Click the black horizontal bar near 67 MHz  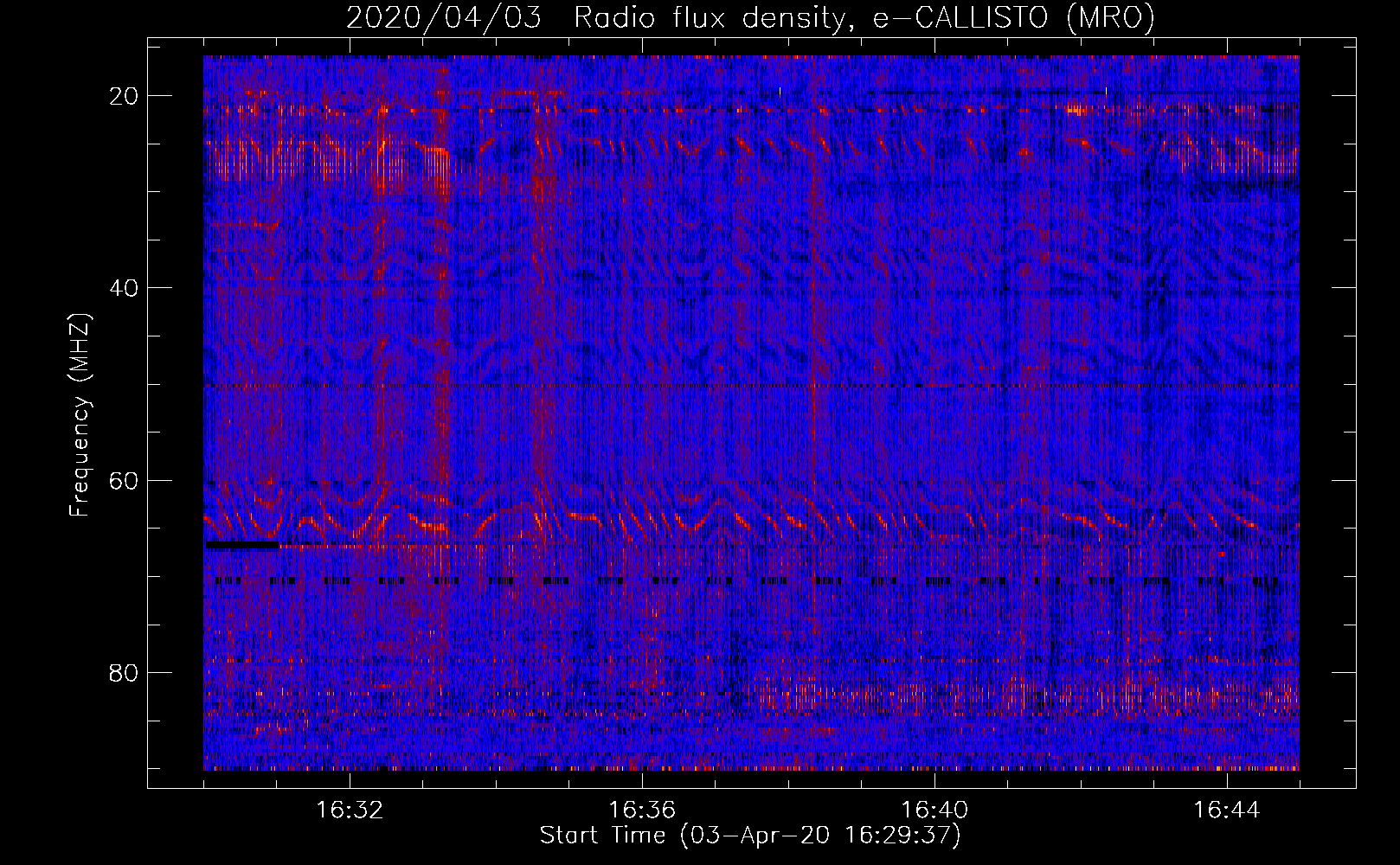click(x=242, y=546)
